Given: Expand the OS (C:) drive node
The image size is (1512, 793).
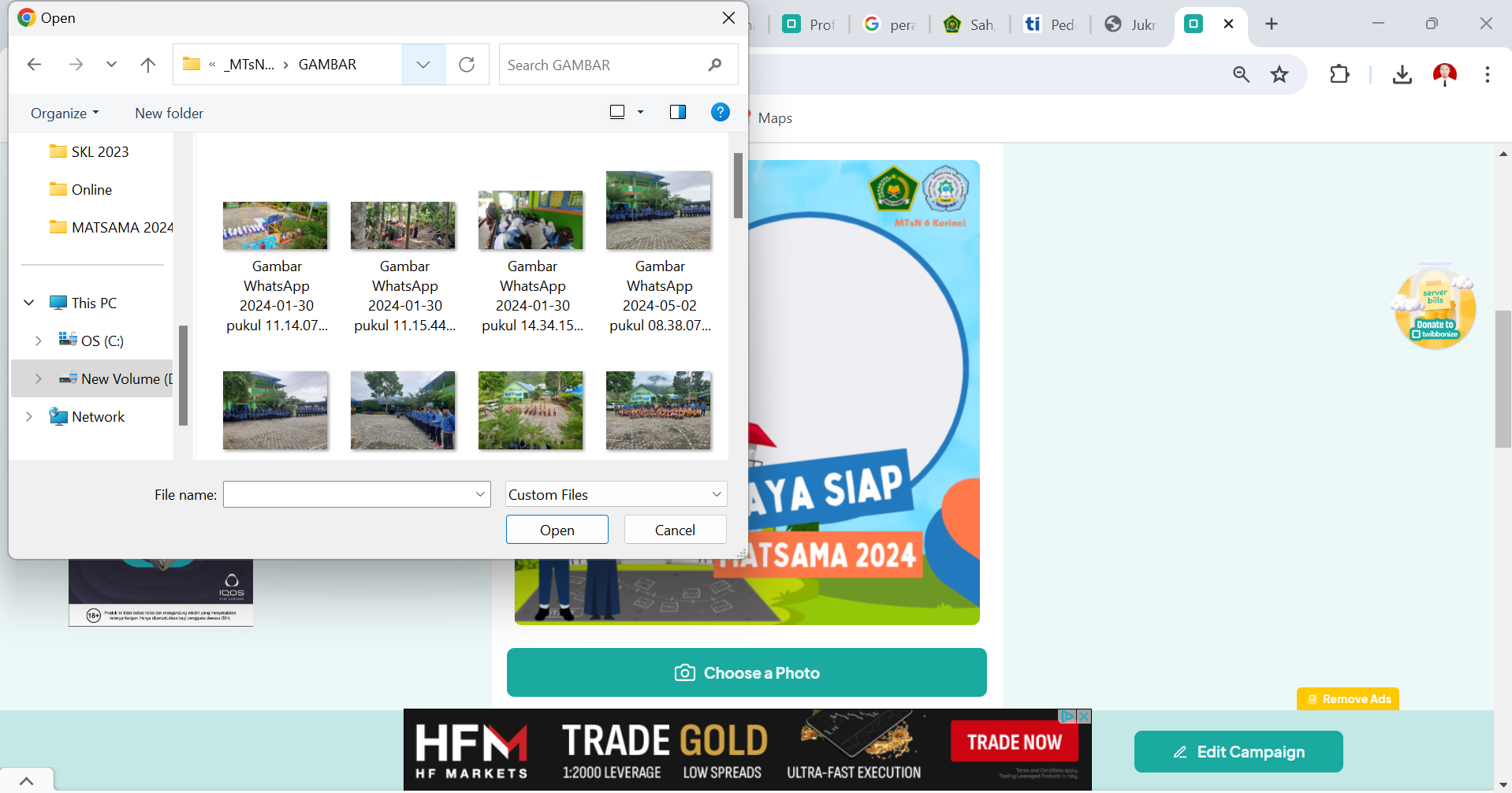Looking at the screenshot, I should tap(38, 341).
